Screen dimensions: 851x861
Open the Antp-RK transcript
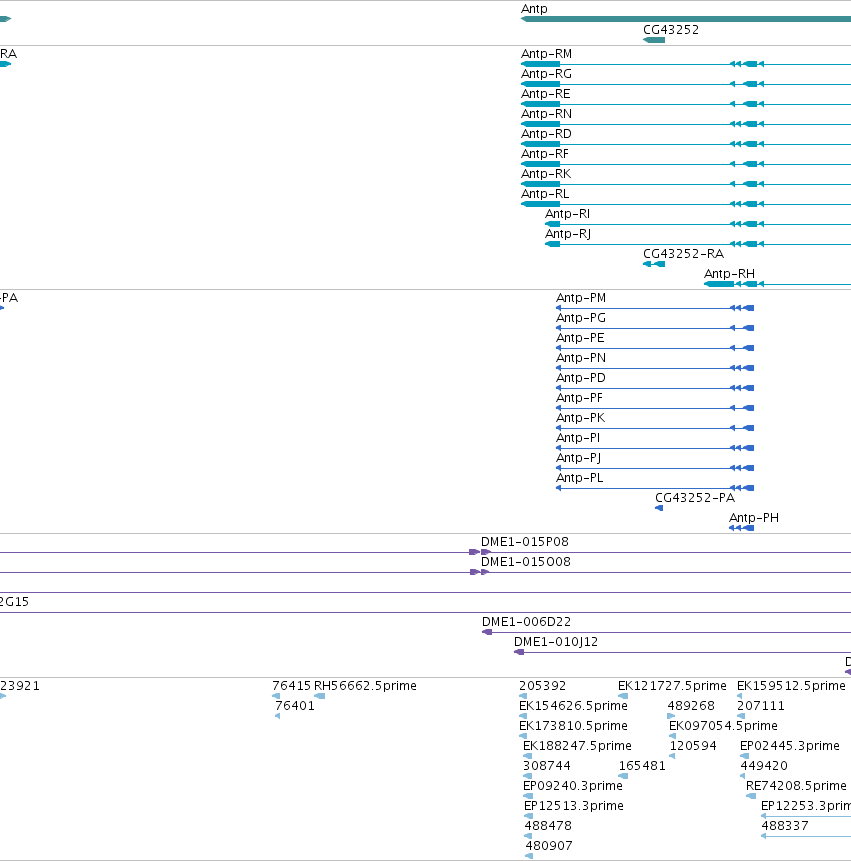[546, 174]
